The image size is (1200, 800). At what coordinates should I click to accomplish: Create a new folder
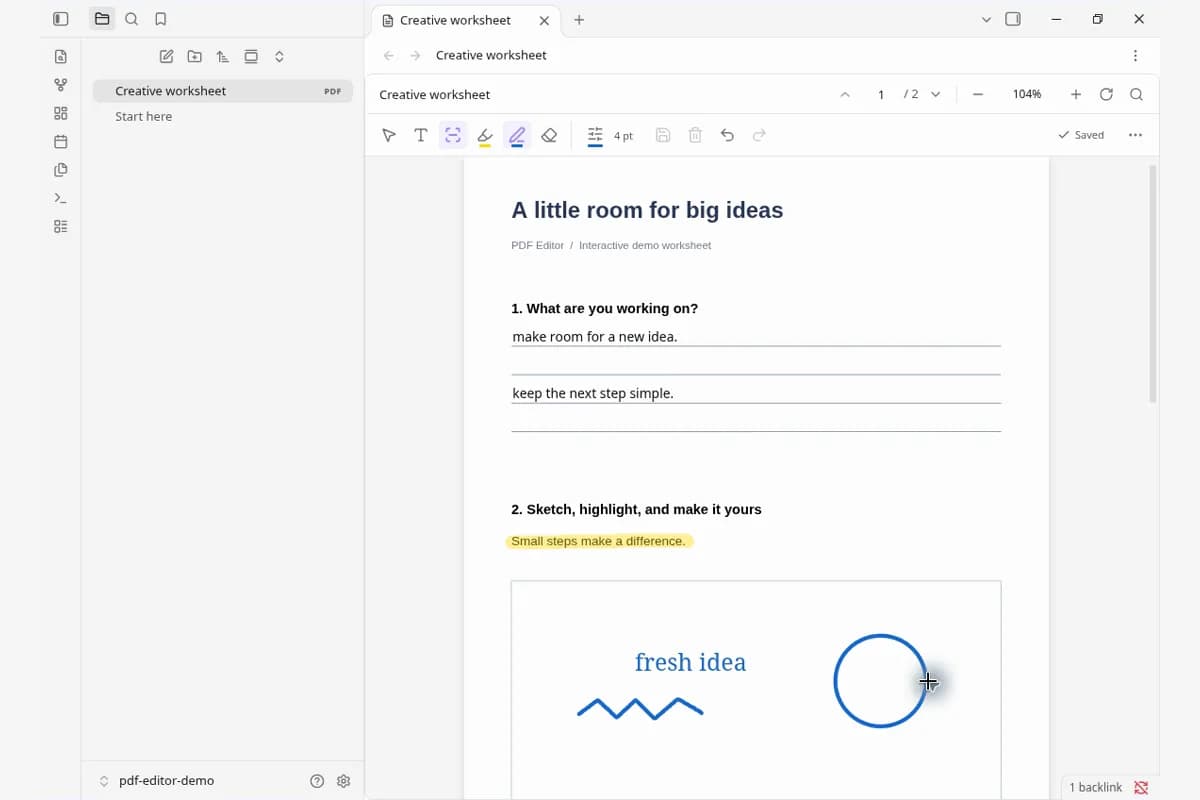click(x=194, y=57)
